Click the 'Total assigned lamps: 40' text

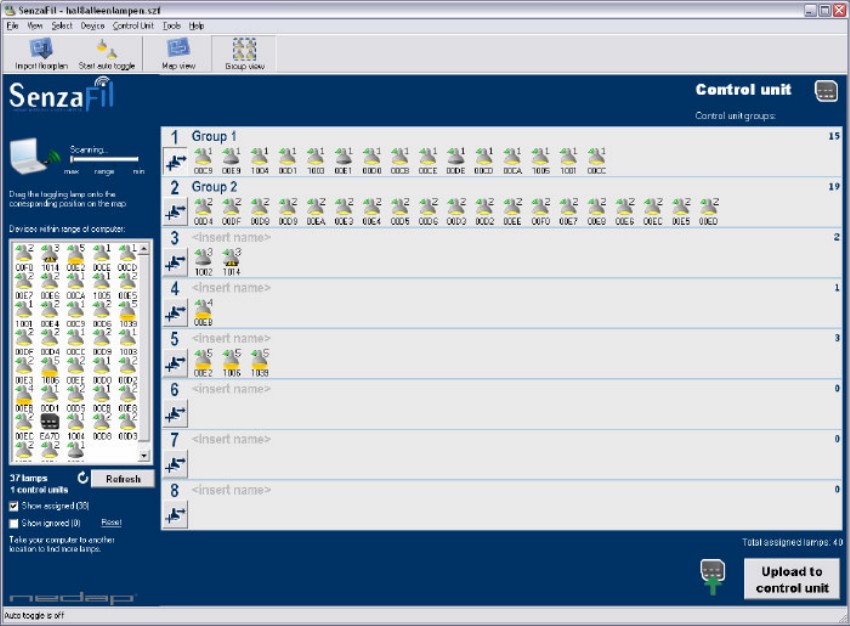point(792,542)
